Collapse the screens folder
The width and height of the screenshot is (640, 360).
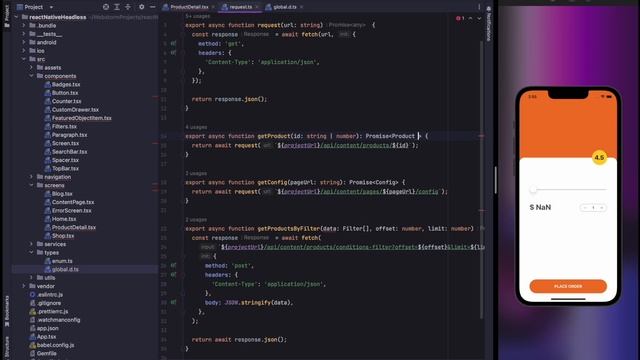(31, 185)
